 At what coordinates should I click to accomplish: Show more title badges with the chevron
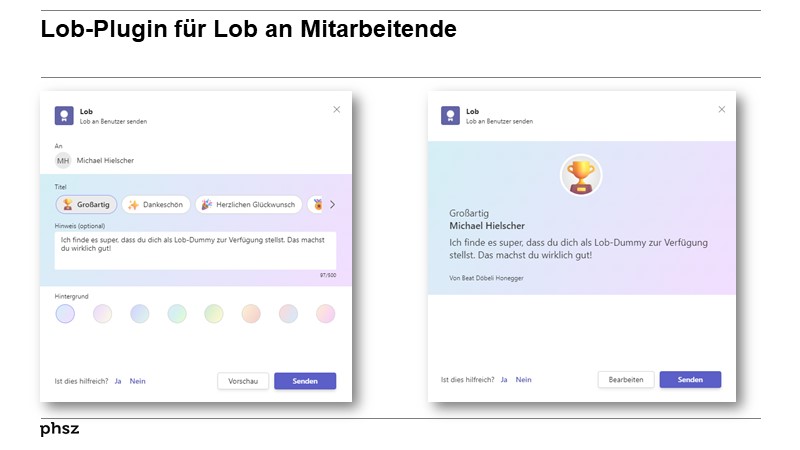coord(333,205)
